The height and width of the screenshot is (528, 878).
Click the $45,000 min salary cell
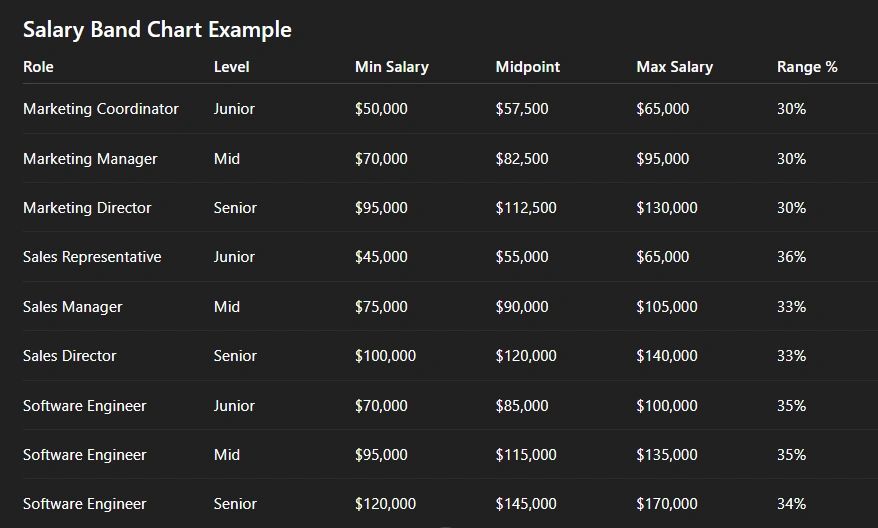tap(381, 257)
